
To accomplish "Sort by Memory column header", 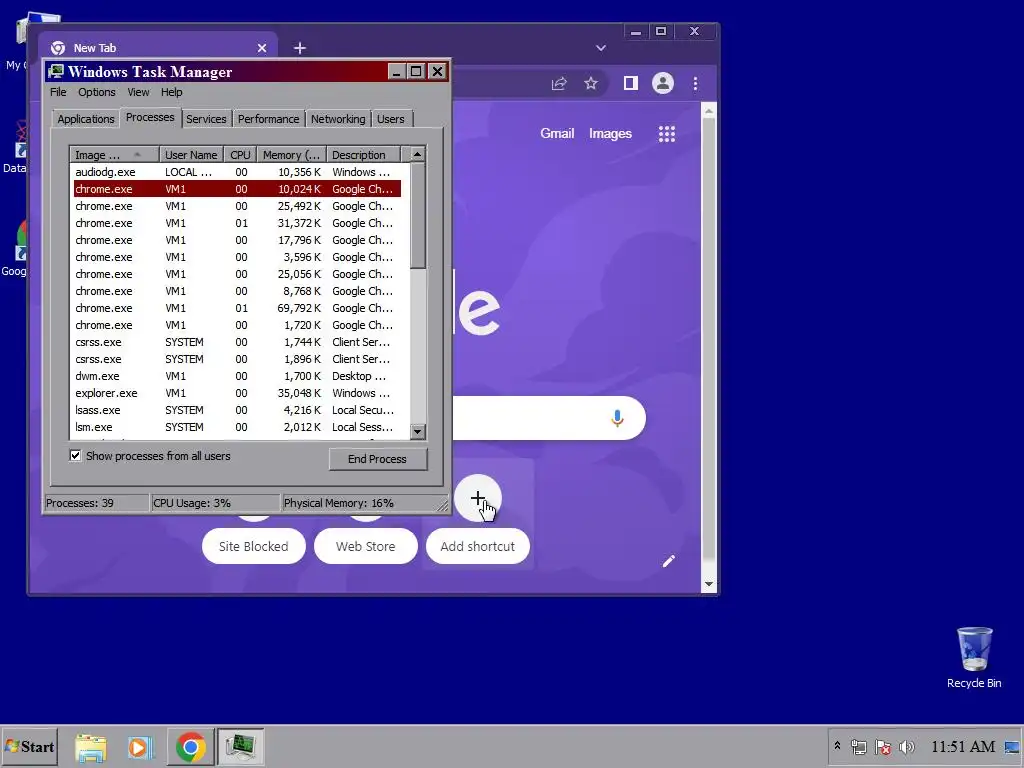I will pyautogui.click(x=291, y=155).
